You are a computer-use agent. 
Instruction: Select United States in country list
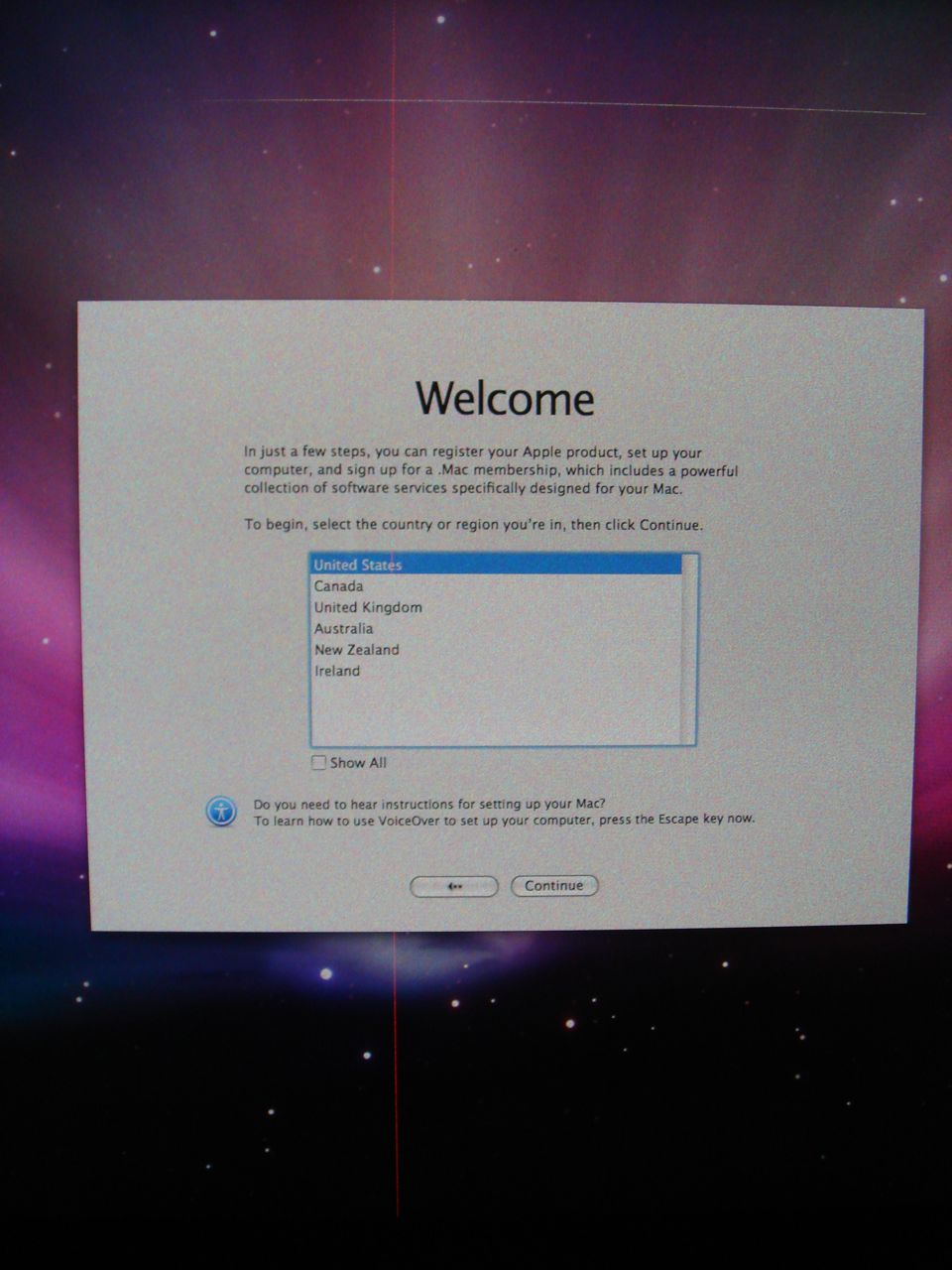point(497,566)
